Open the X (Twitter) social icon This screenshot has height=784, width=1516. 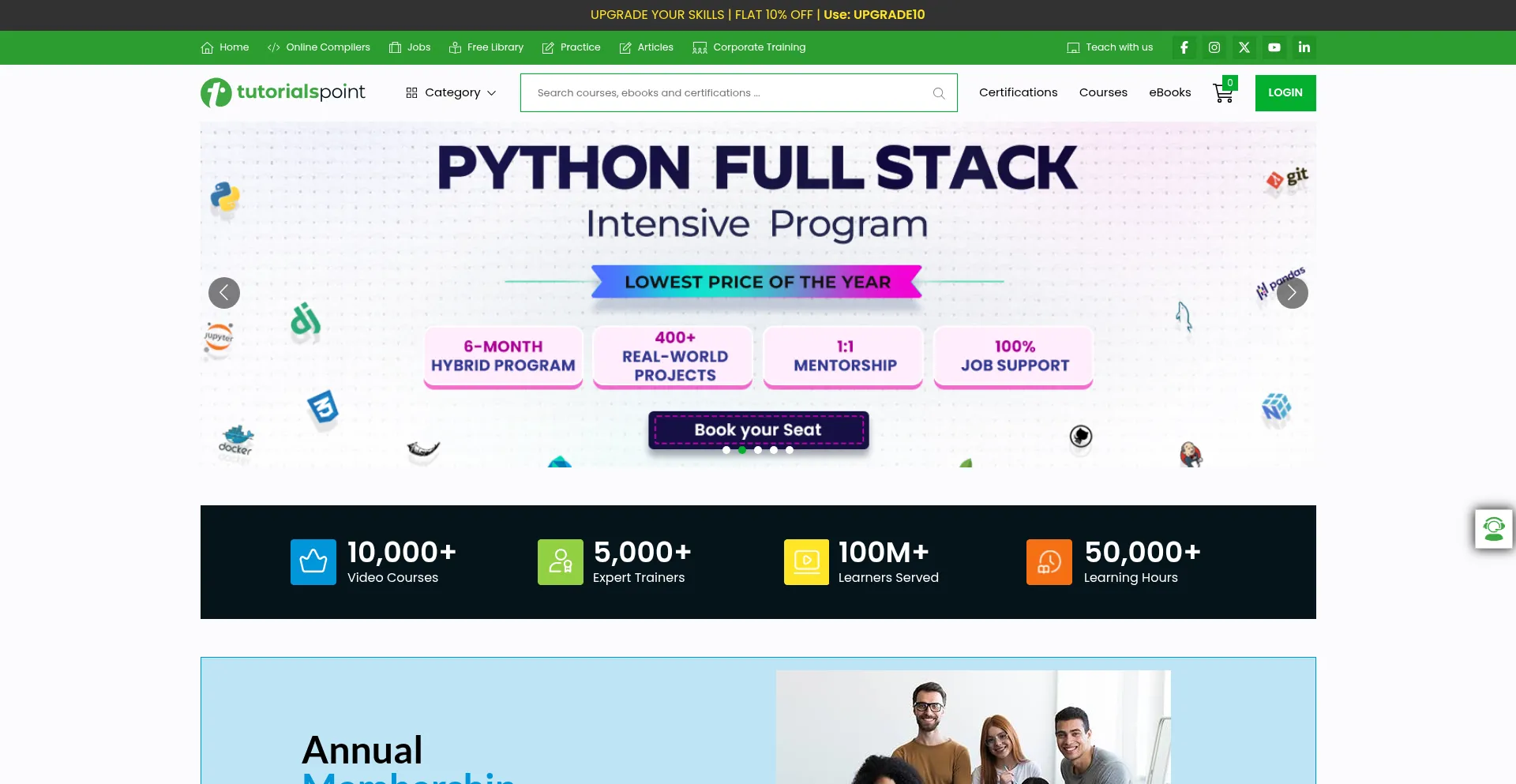click(x=1244, y=47)
